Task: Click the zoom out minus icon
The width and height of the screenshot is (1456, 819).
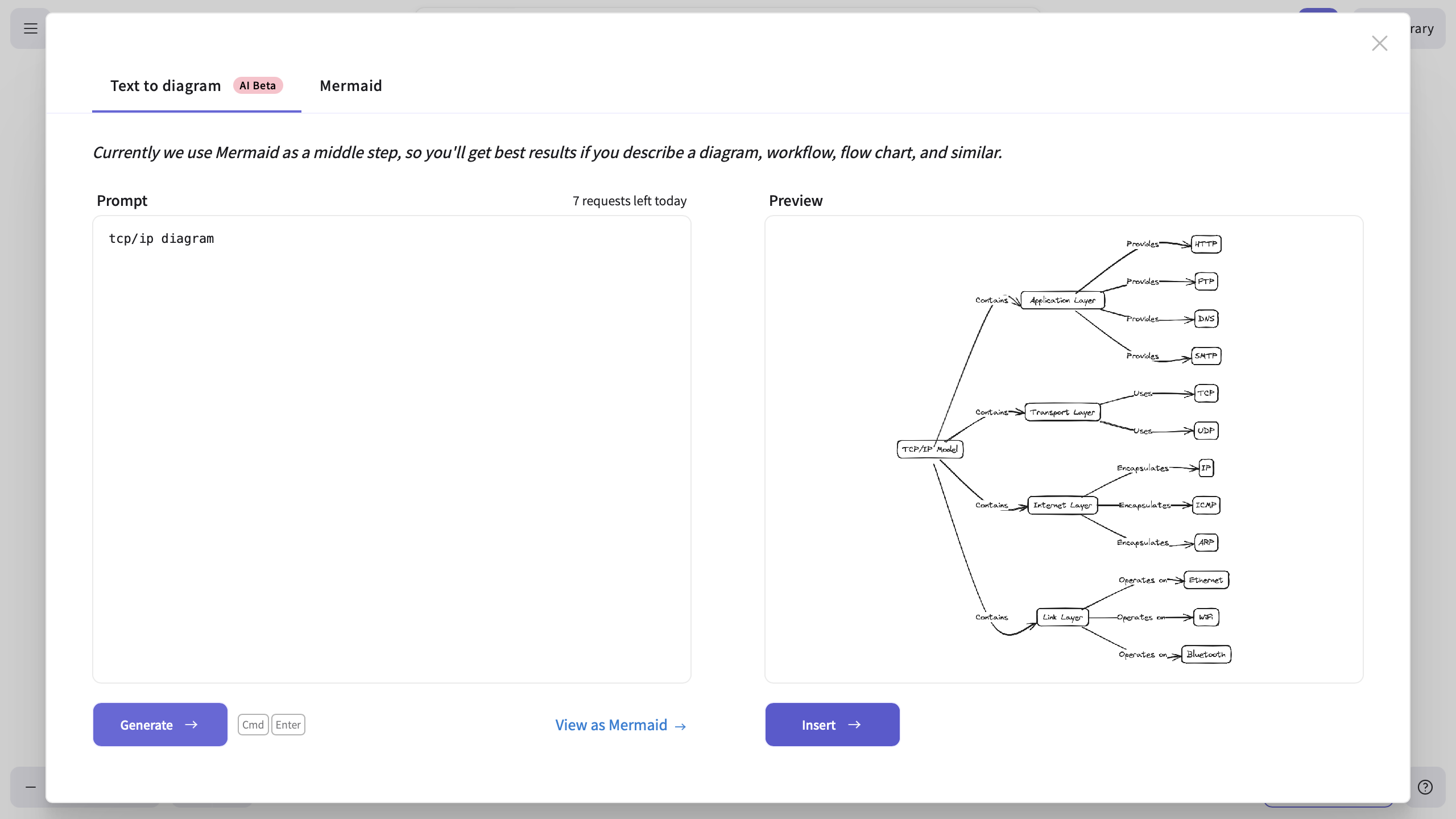Action: 30,787
